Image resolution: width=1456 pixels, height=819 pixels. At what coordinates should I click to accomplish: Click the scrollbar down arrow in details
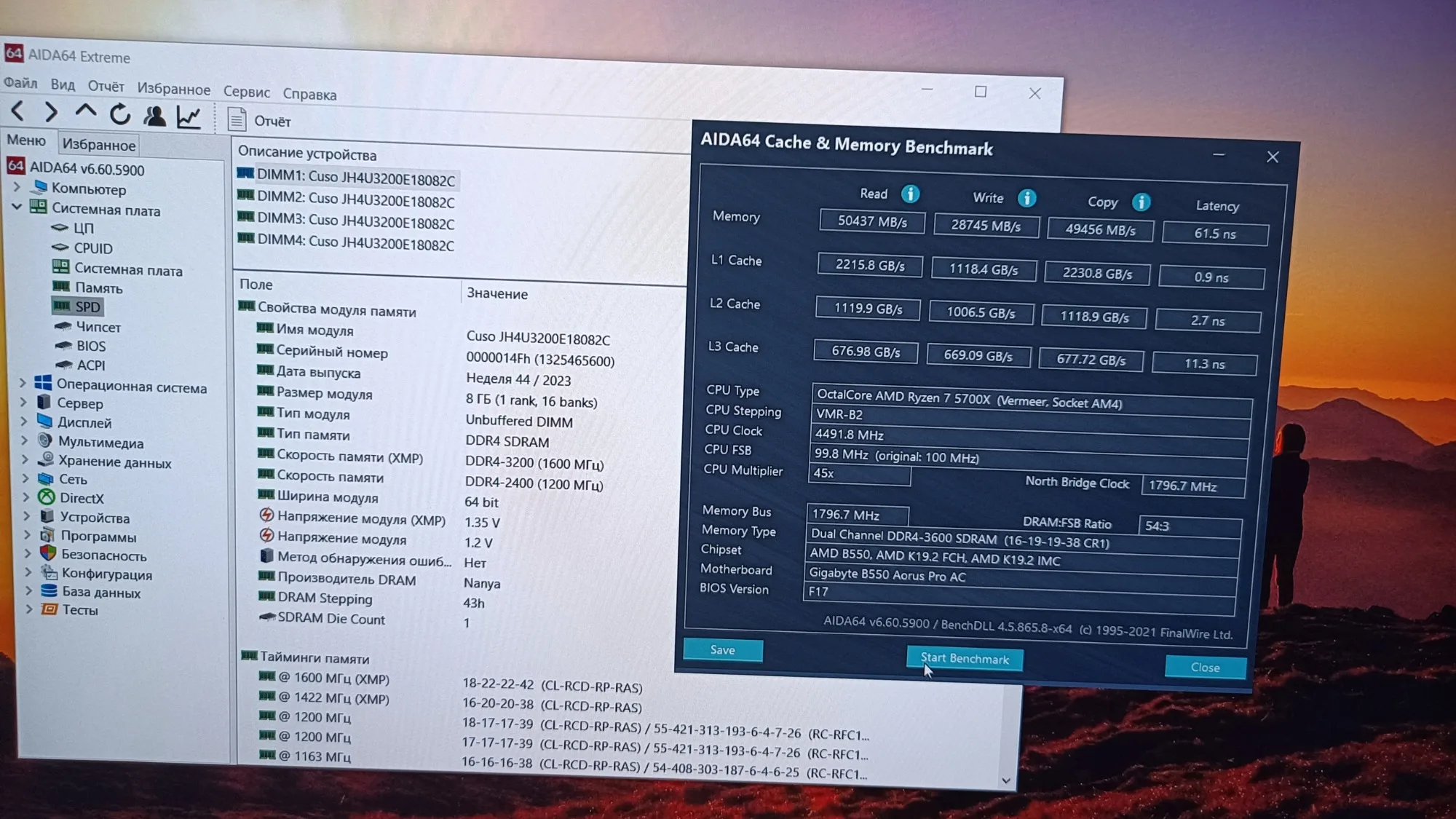coord(1005,780)
